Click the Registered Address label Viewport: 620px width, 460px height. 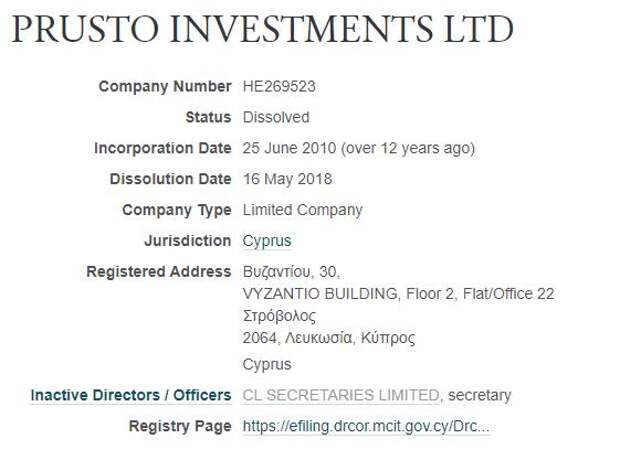(159, 272)
